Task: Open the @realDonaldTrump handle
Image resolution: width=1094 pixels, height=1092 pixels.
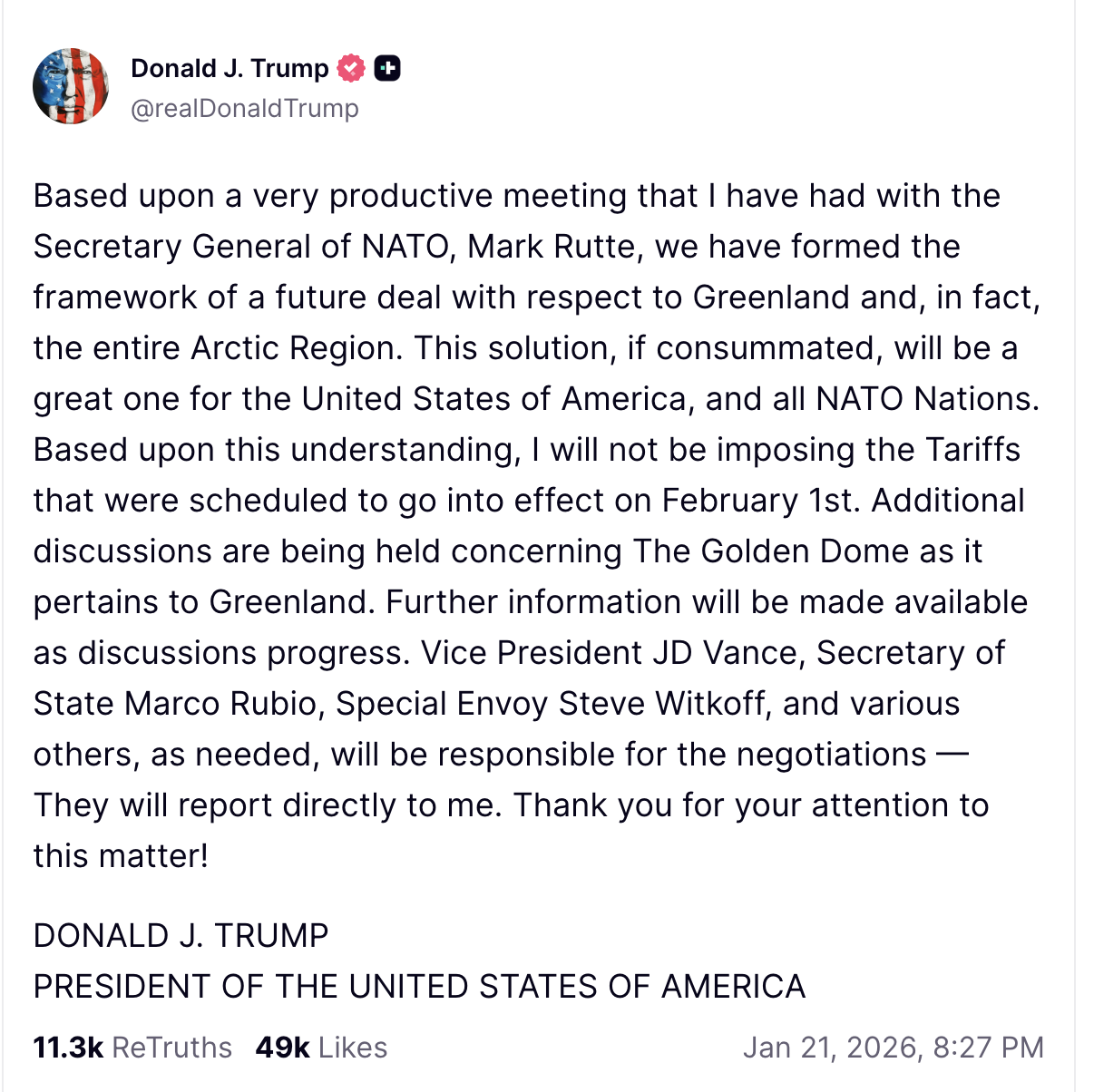Action: tap(245, 109)
